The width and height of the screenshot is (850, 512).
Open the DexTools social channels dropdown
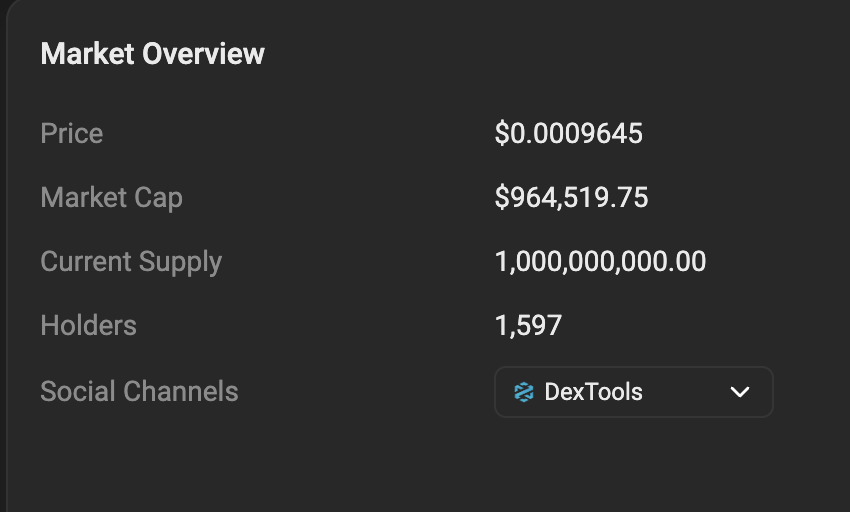click(x=634, y=392)
